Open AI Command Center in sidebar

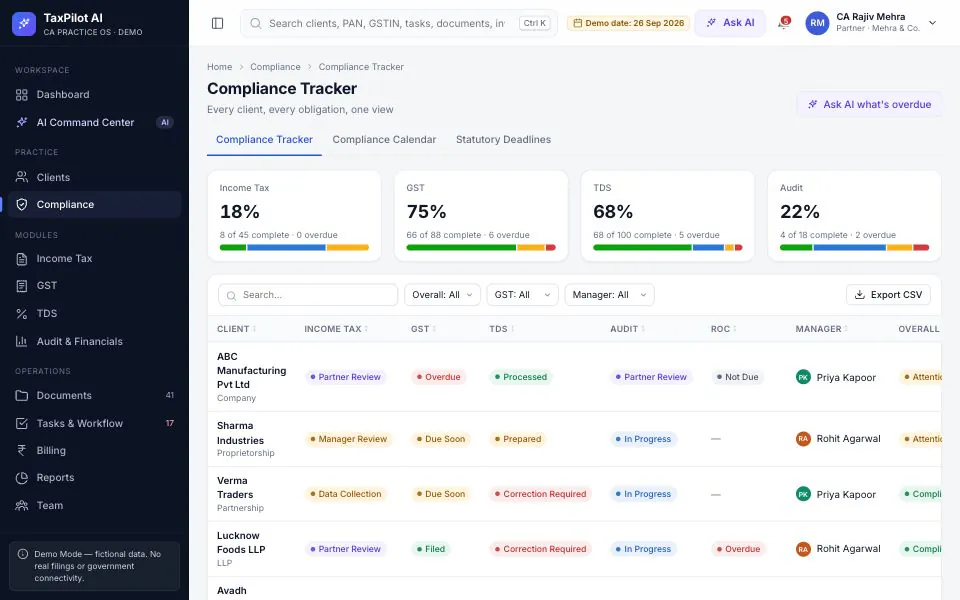click(94, 122)
